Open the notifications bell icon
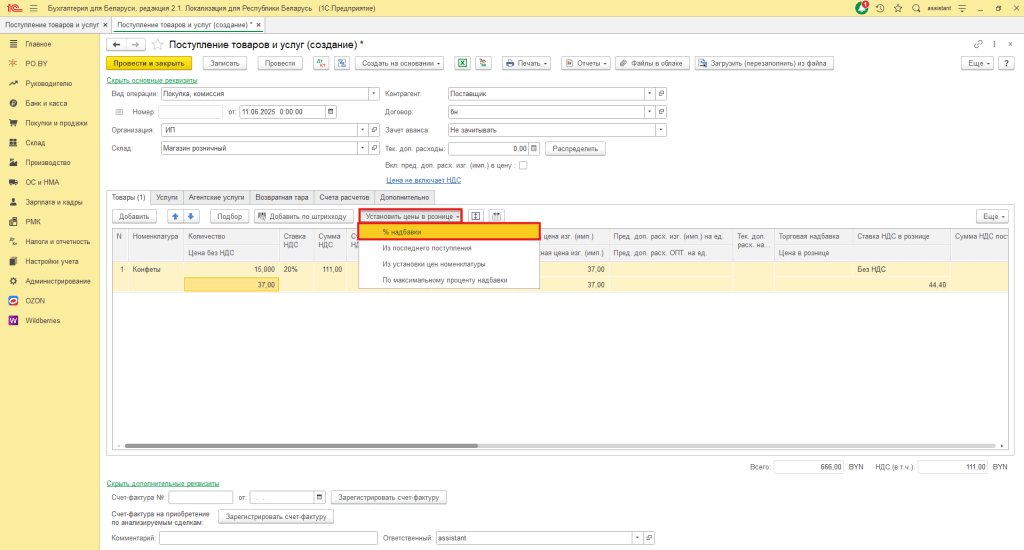The image size is (1024, 550). [x=862, y=8]
